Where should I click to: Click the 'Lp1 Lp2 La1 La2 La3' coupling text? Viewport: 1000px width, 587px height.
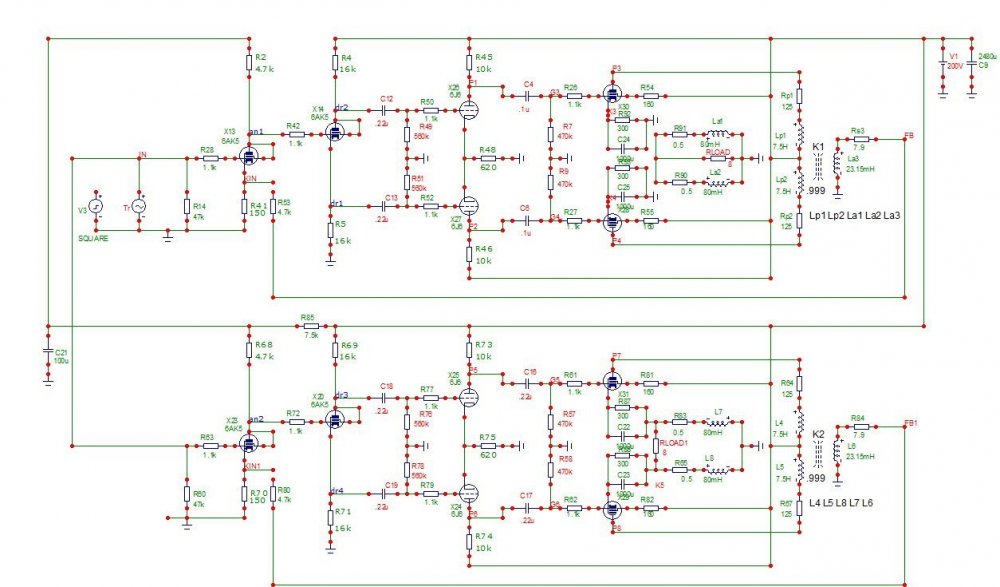pos(850,215)
